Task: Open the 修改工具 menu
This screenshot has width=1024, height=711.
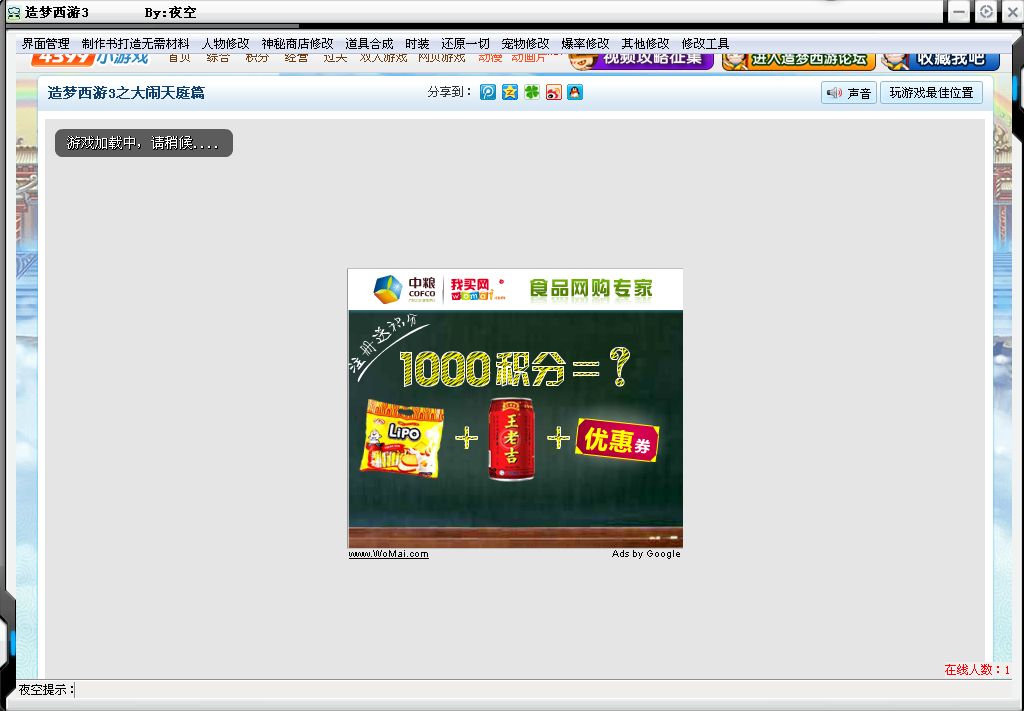Action: point(705,44)
